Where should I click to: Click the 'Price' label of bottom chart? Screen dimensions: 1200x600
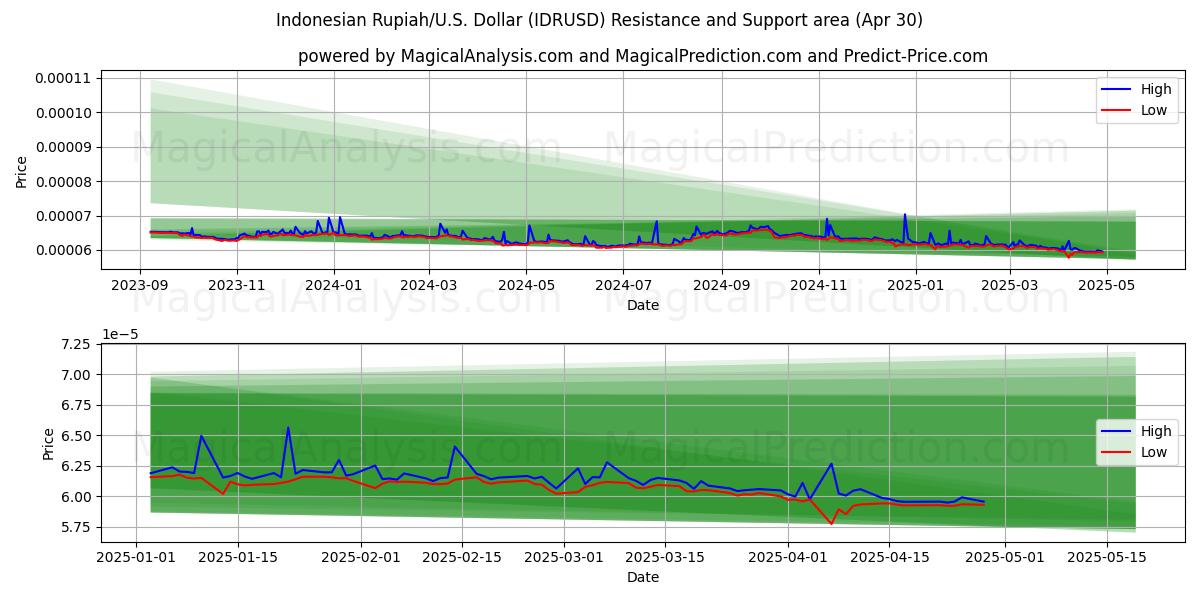tap(49, 443)
